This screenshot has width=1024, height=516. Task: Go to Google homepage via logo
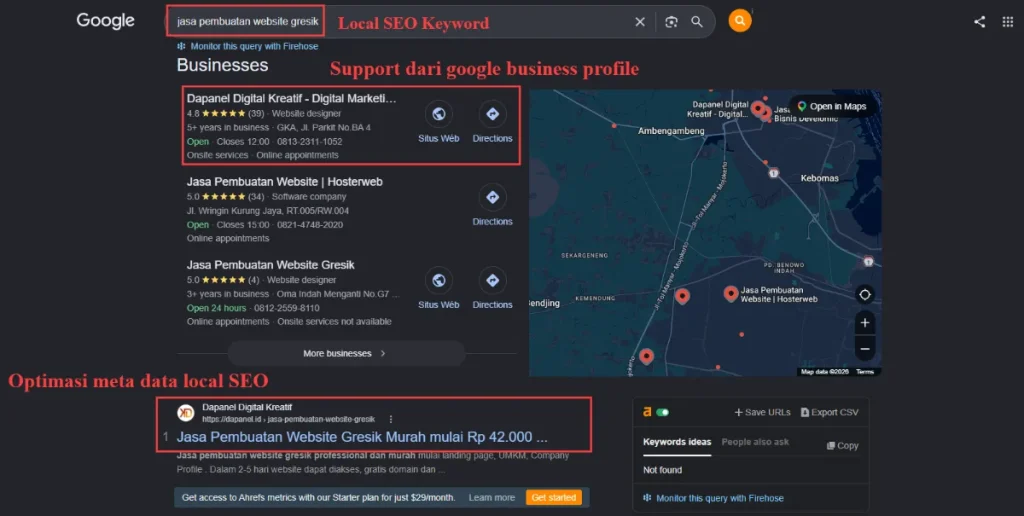pos(105,21)
